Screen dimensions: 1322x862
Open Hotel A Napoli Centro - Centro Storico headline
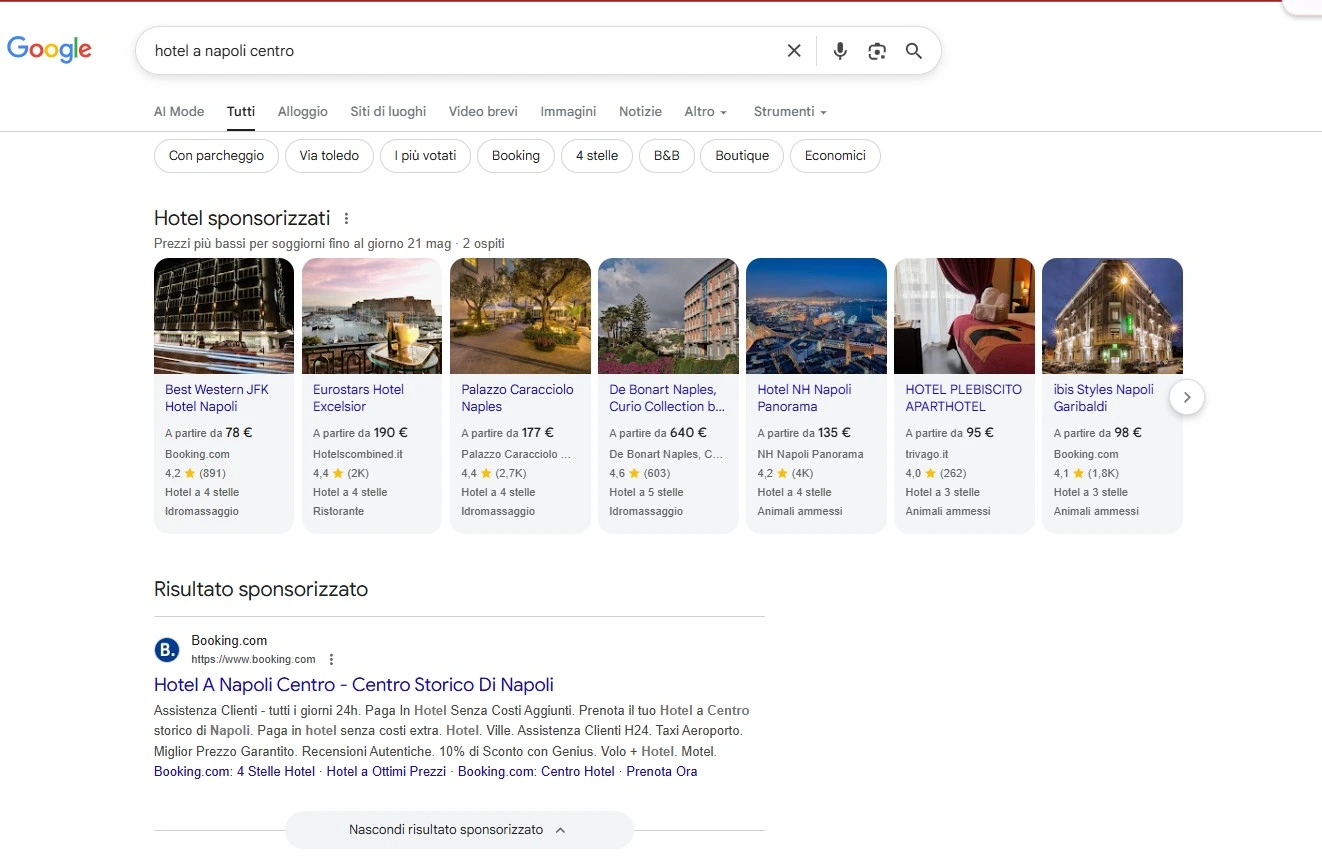click(x=354, y=685)
